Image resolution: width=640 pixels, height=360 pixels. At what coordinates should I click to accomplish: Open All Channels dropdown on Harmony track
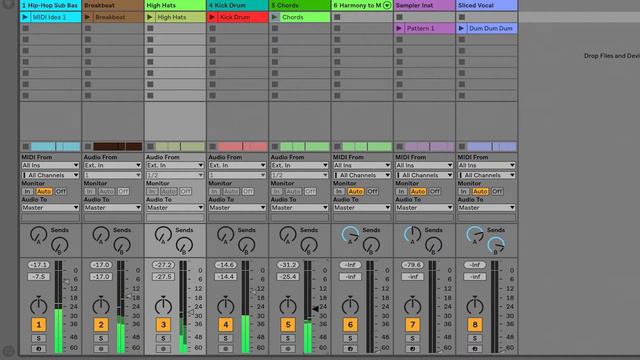(362, 175)
